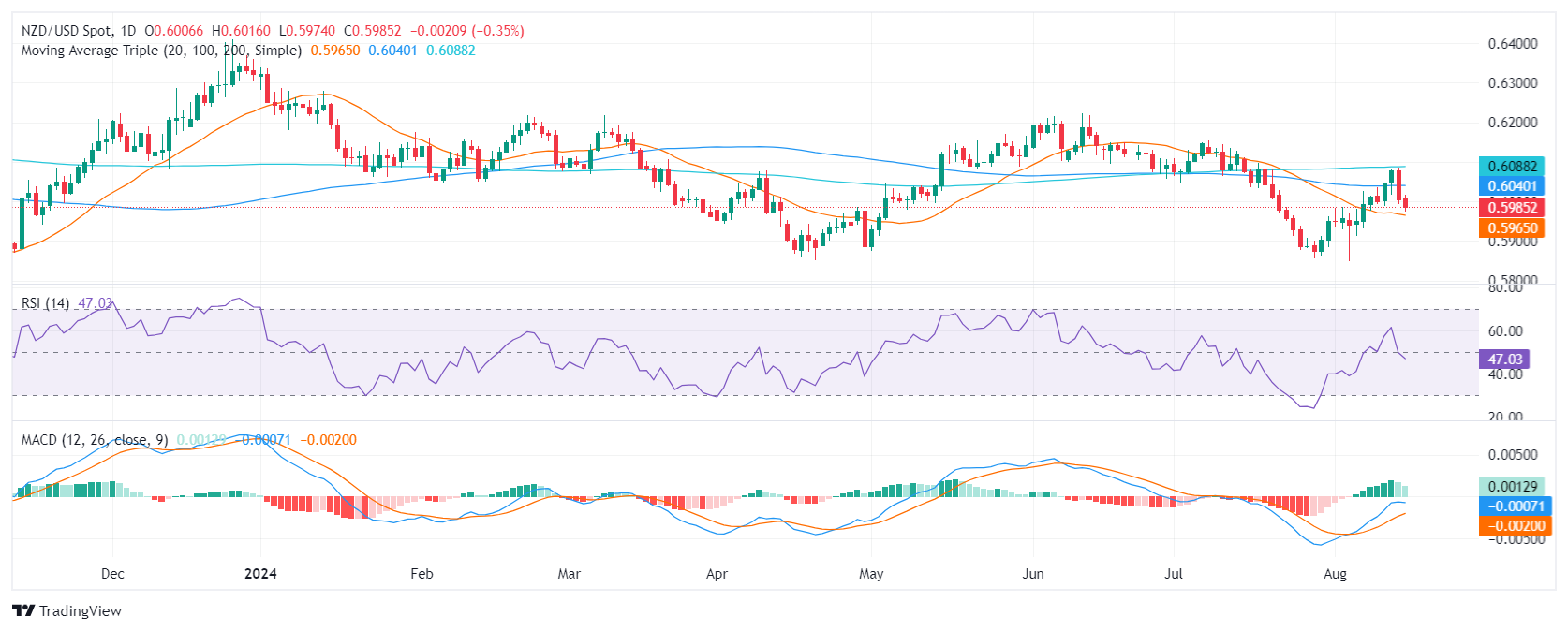Select the MACD histogram tag 0.00129

pyautogui.click(x=1512, y=486)
